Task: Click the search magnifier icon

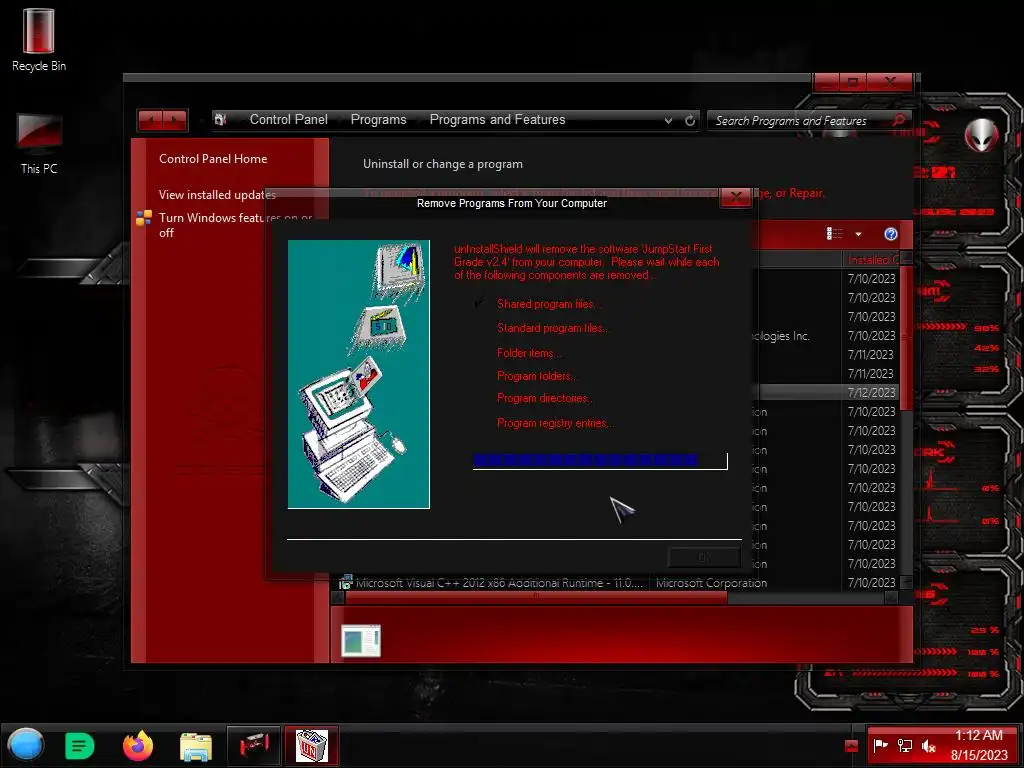Action: pos(899,120)
